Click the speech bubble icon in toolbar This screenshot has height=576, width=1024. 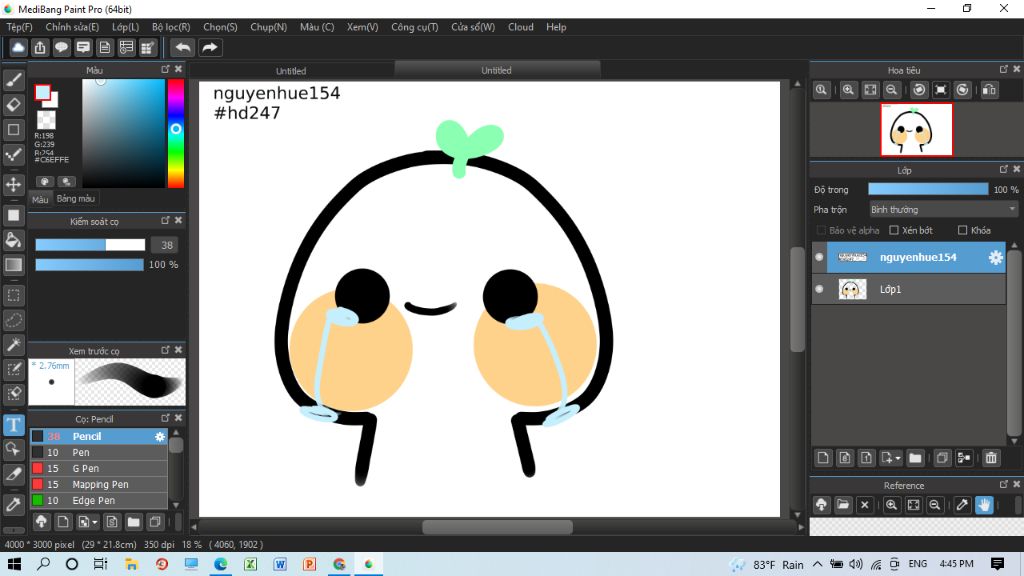[x=61, y=48]
